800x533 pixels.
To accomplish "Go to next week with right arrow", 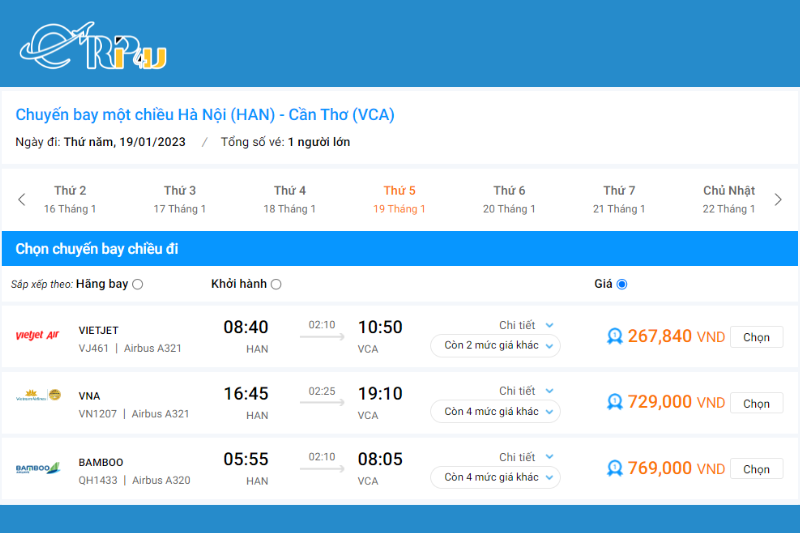I will coord(778,199).
